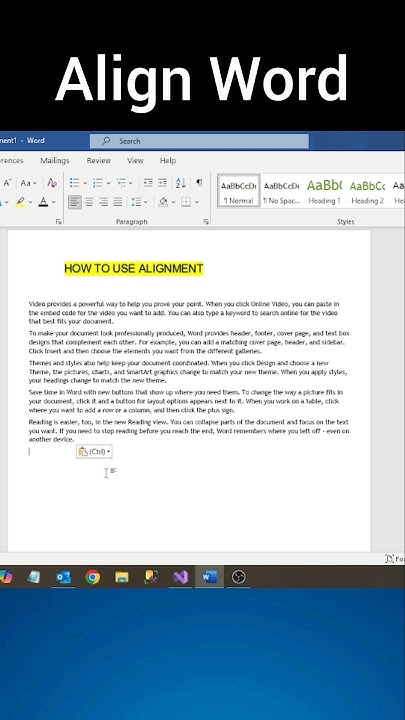Click the Bullets list icon
The image size is (405, 720).
[x=74, y=183]
